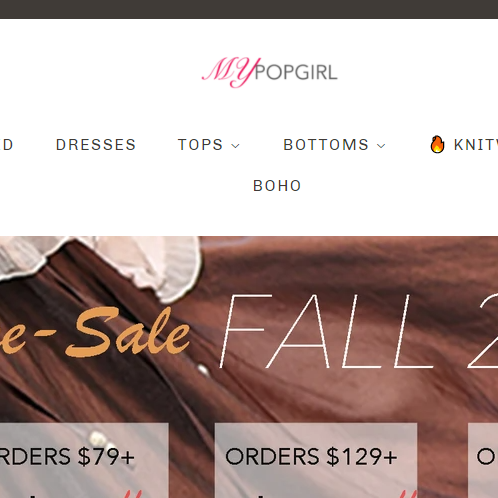Click the cut-off third offer box
Screen dimensions: 498x498
click(483, 461)
